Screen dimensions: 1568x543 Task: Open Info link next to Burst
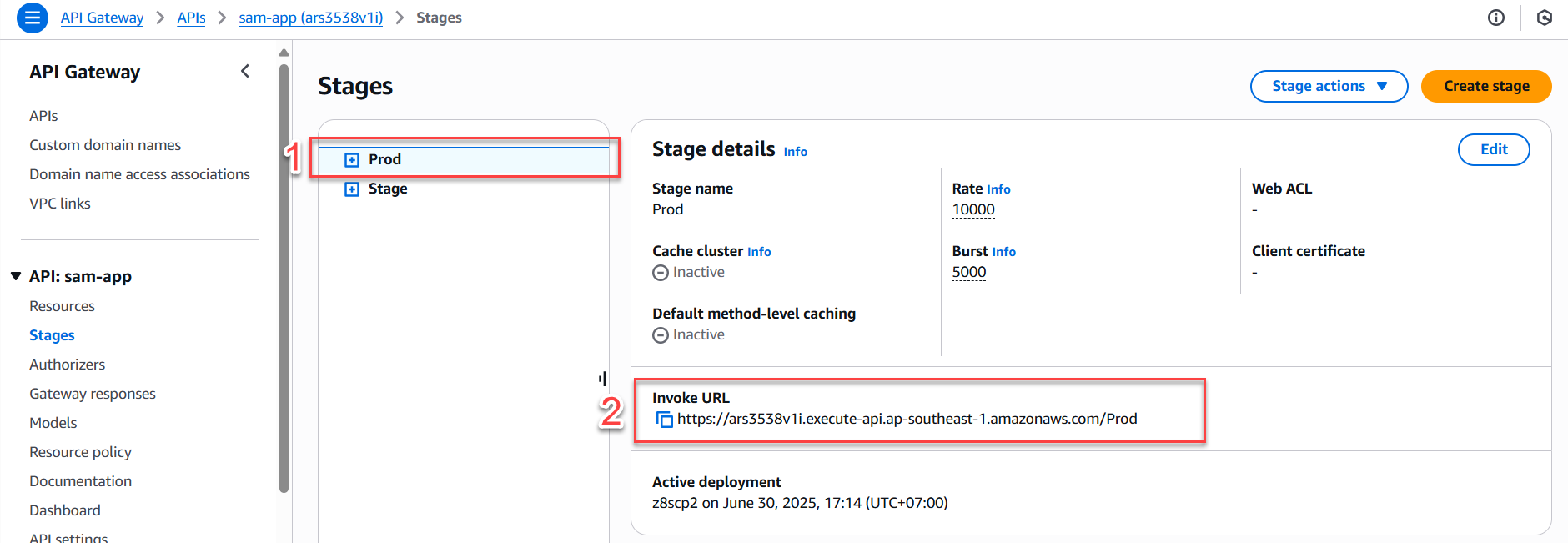point(1004,252)
